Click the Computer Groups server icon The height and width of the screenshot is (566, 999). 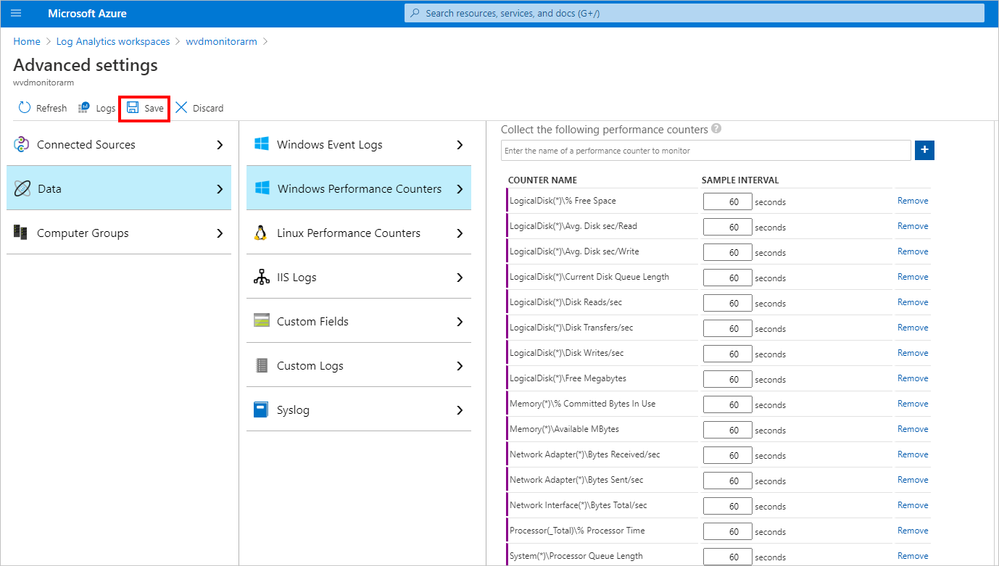click(x=20, y=233)
